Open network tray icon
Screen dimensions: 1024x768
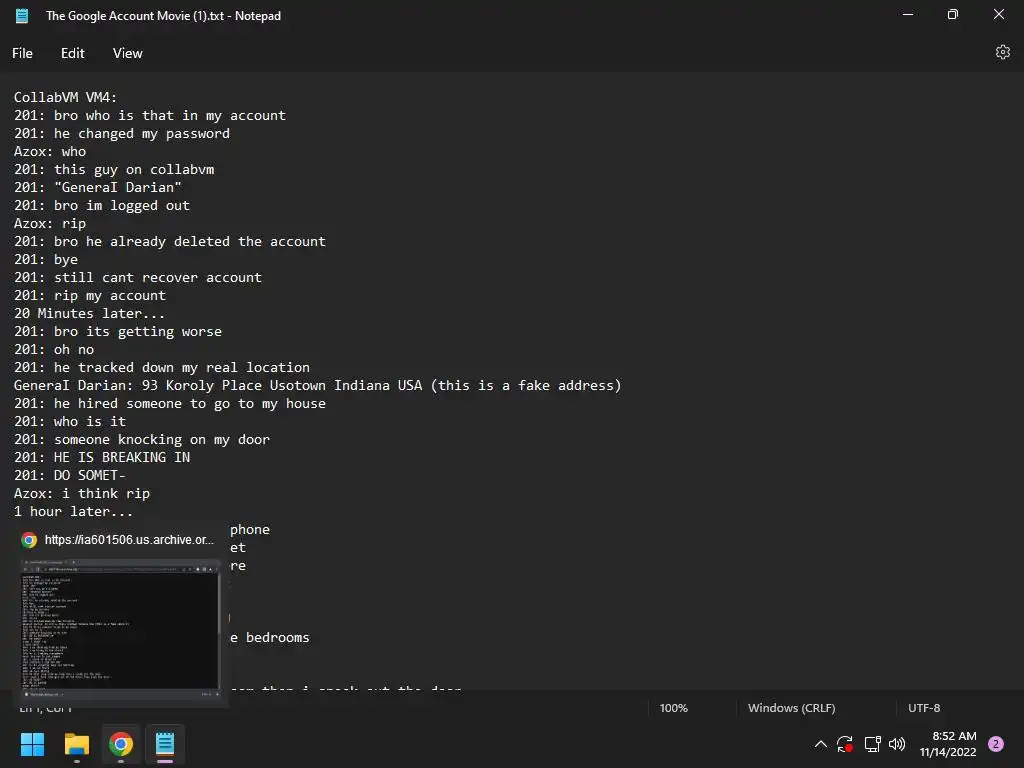(x=872, y=744)
